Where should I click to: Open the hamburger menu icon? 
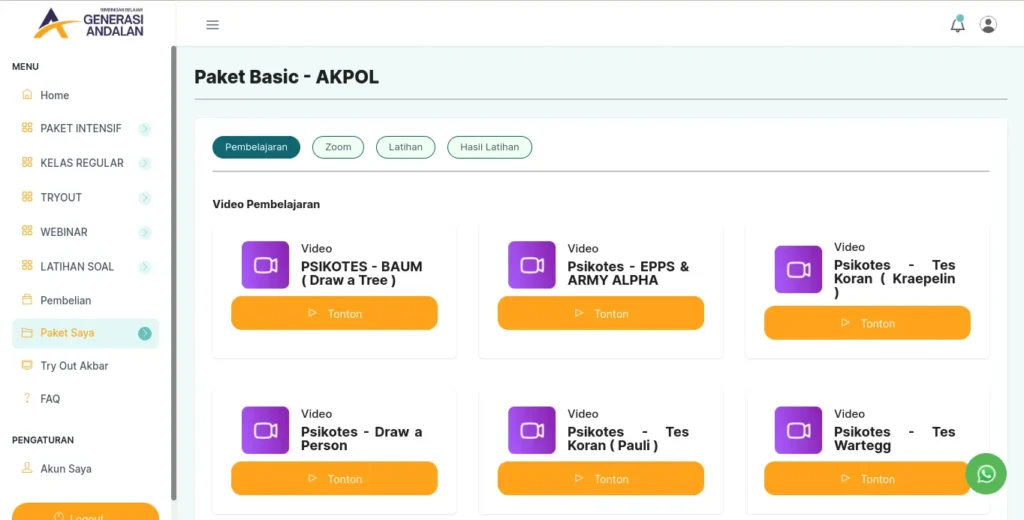pos(212,25)
